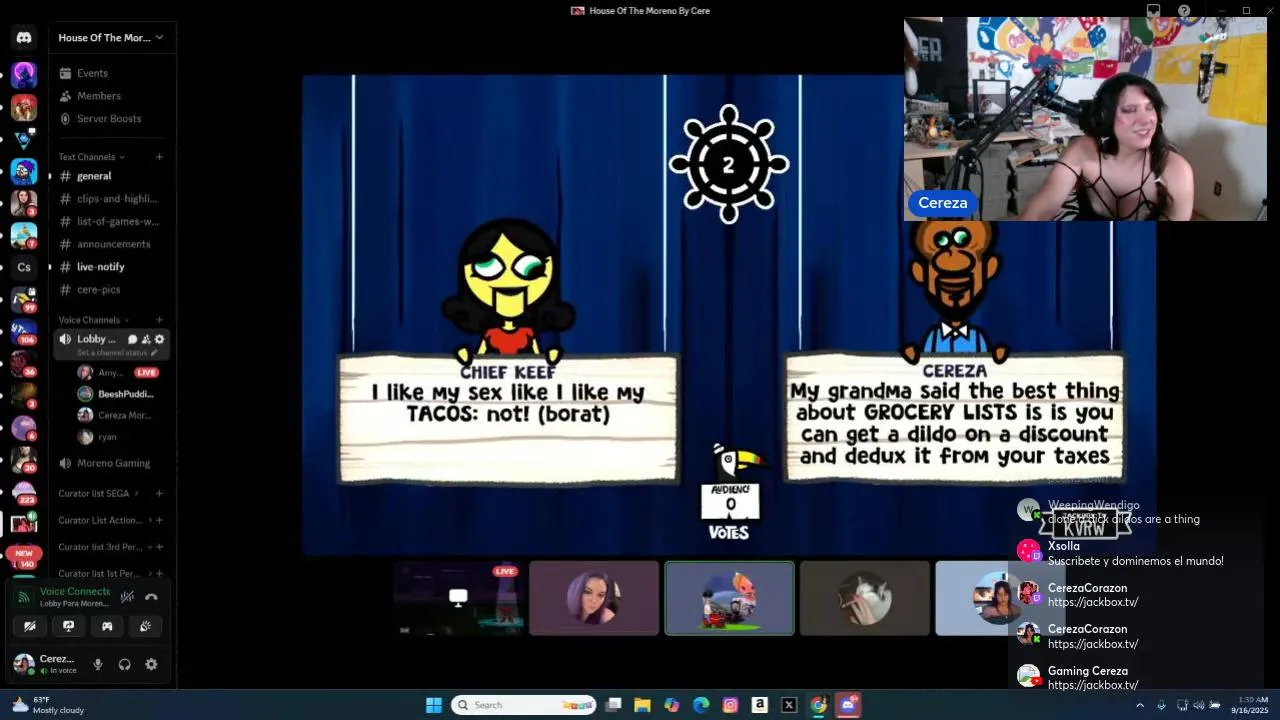Invite people to Lobby channel

(146, 339)
